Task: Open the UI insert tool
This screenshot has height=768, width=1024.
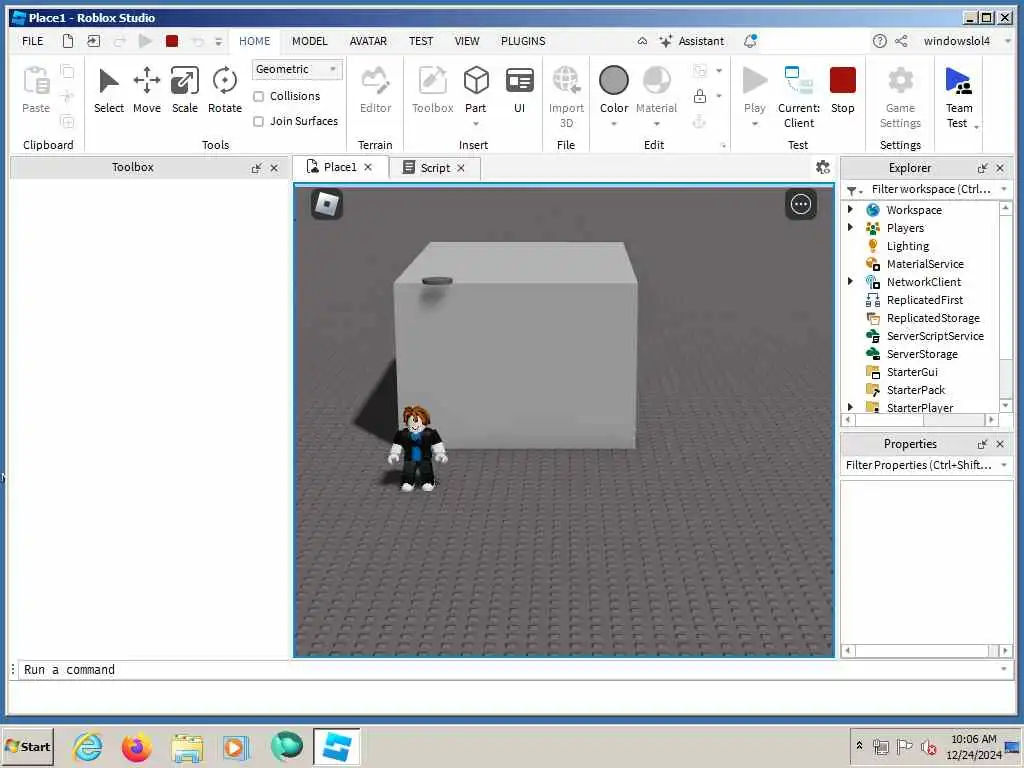Action: 520,90
